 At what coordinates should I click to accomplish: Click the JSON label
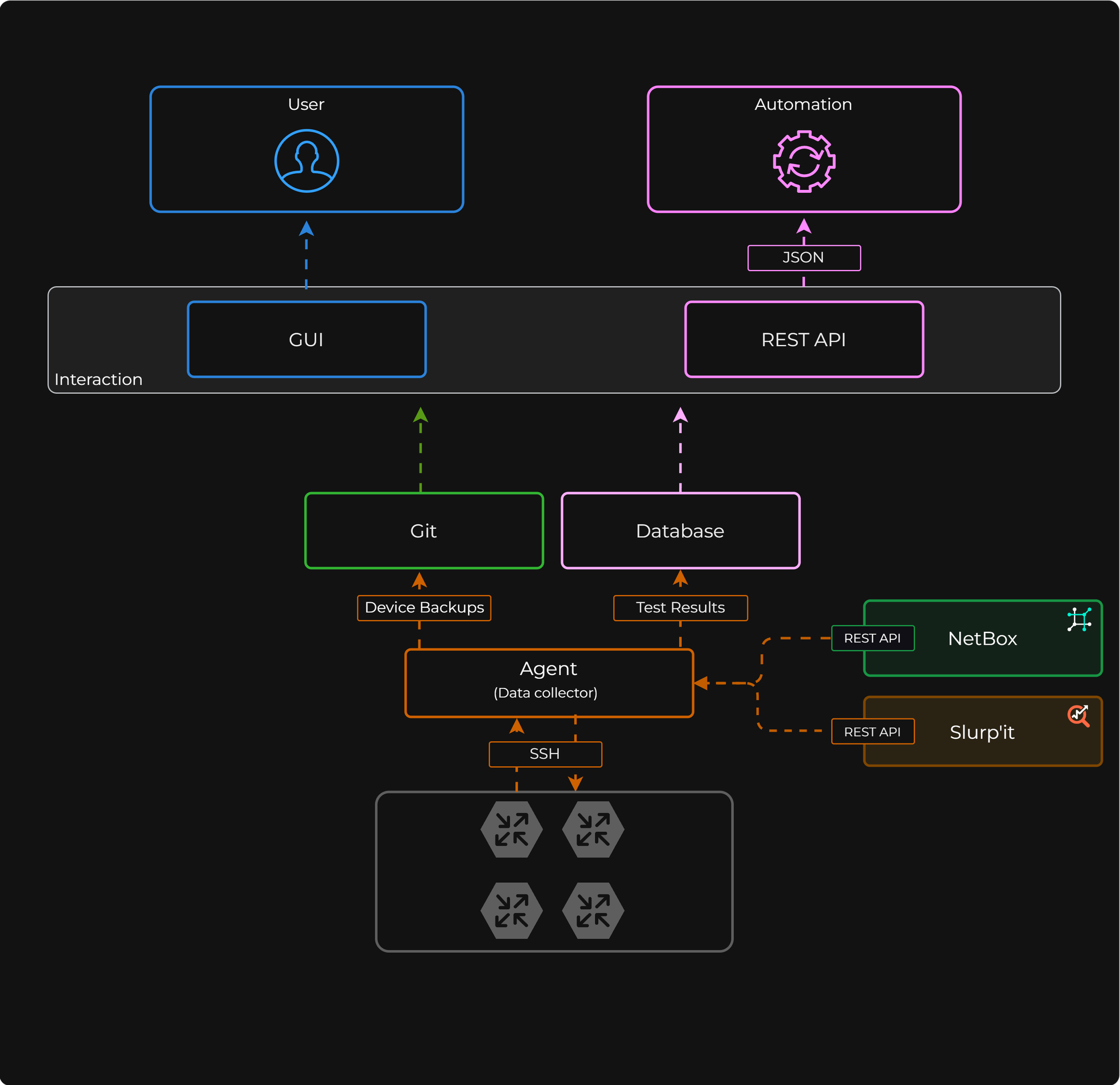click(x=804, y=258)
